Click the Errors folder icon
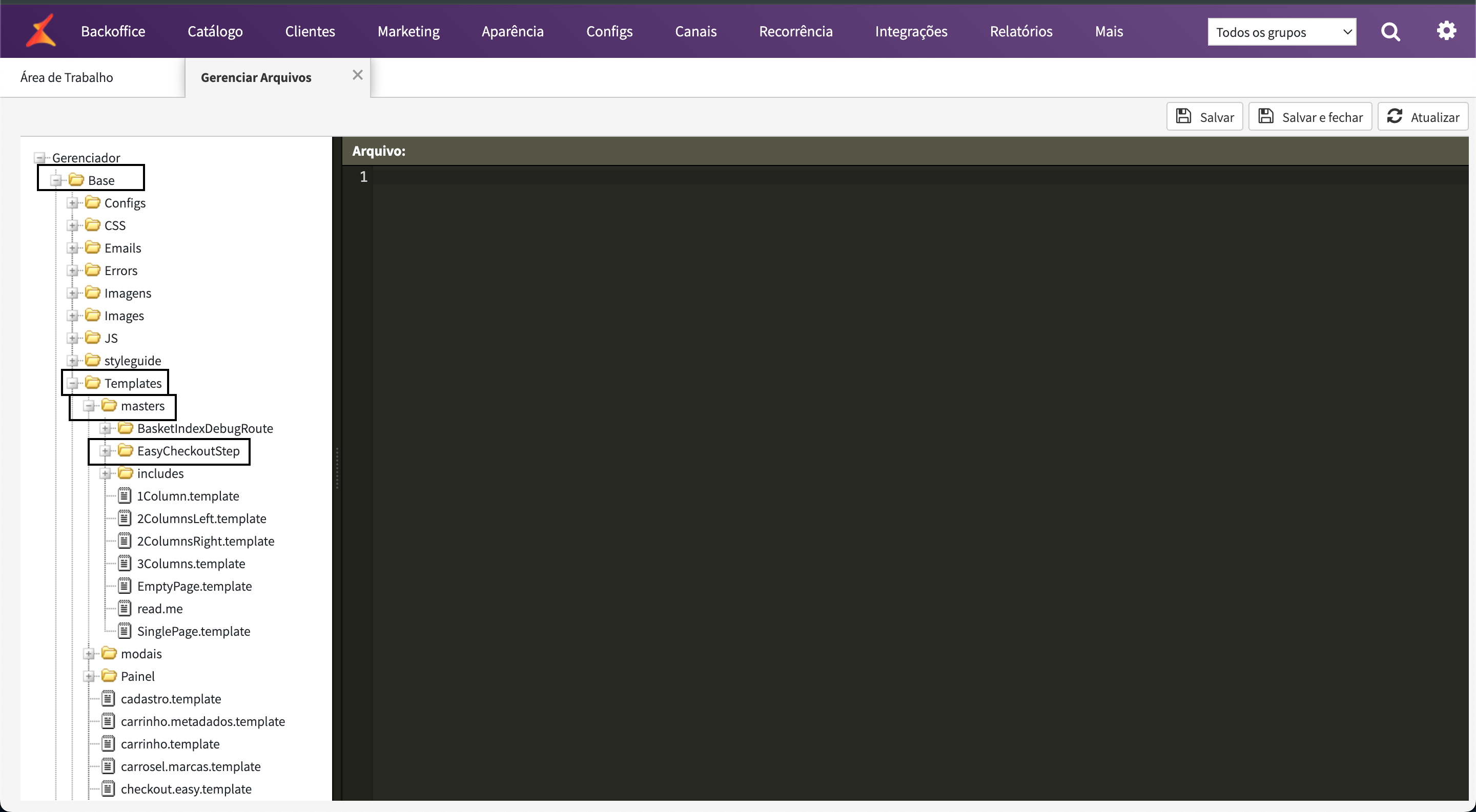Image resolution: width=1476 pixels, height=812 pixels. [93, 269]
